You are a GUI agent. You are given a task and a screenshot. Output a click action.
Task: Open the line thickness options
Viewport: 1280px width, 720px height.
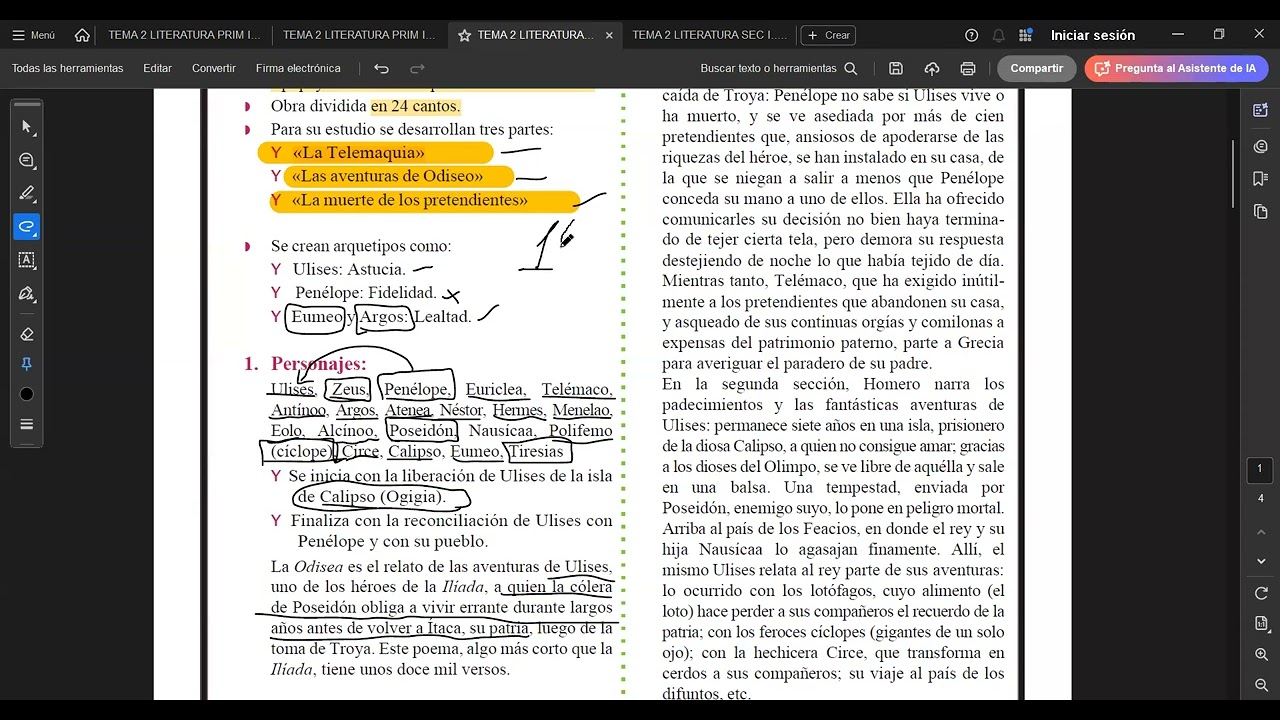pos(27,424)
